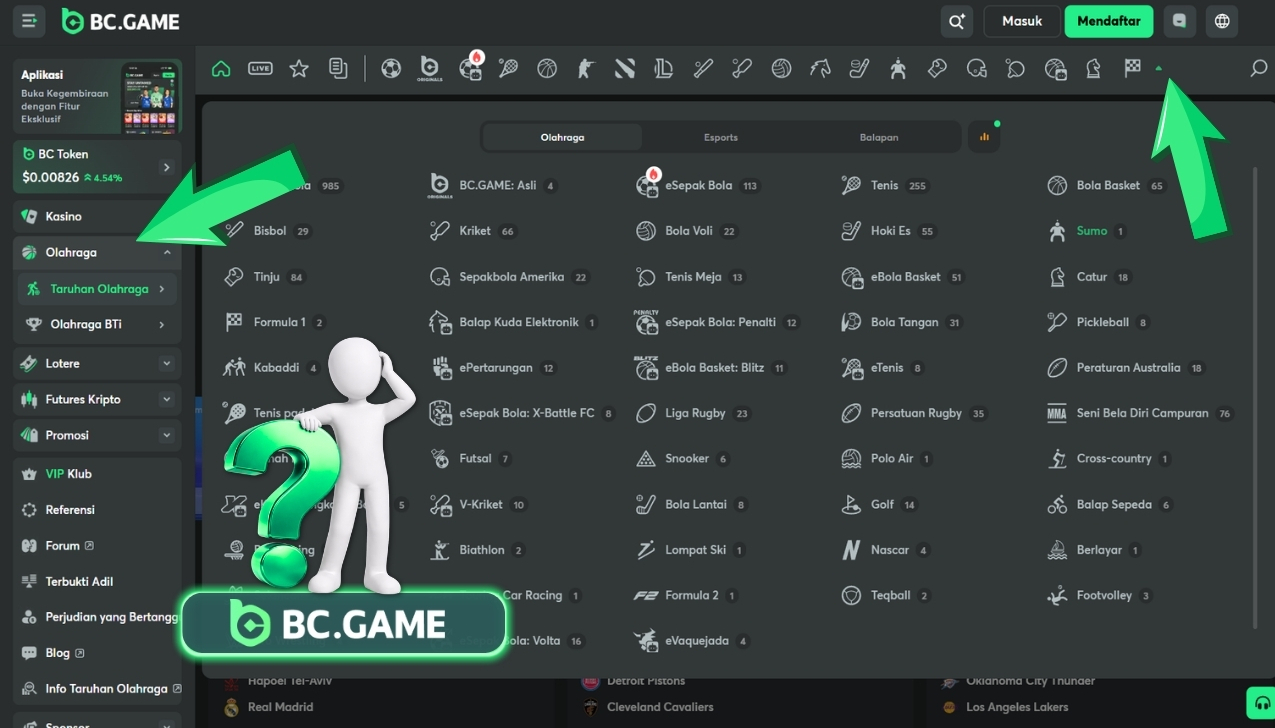Click the green Mendaftar button
Screen dimensions: 1275x728
pyautogui.click(x=1109, y=21)
